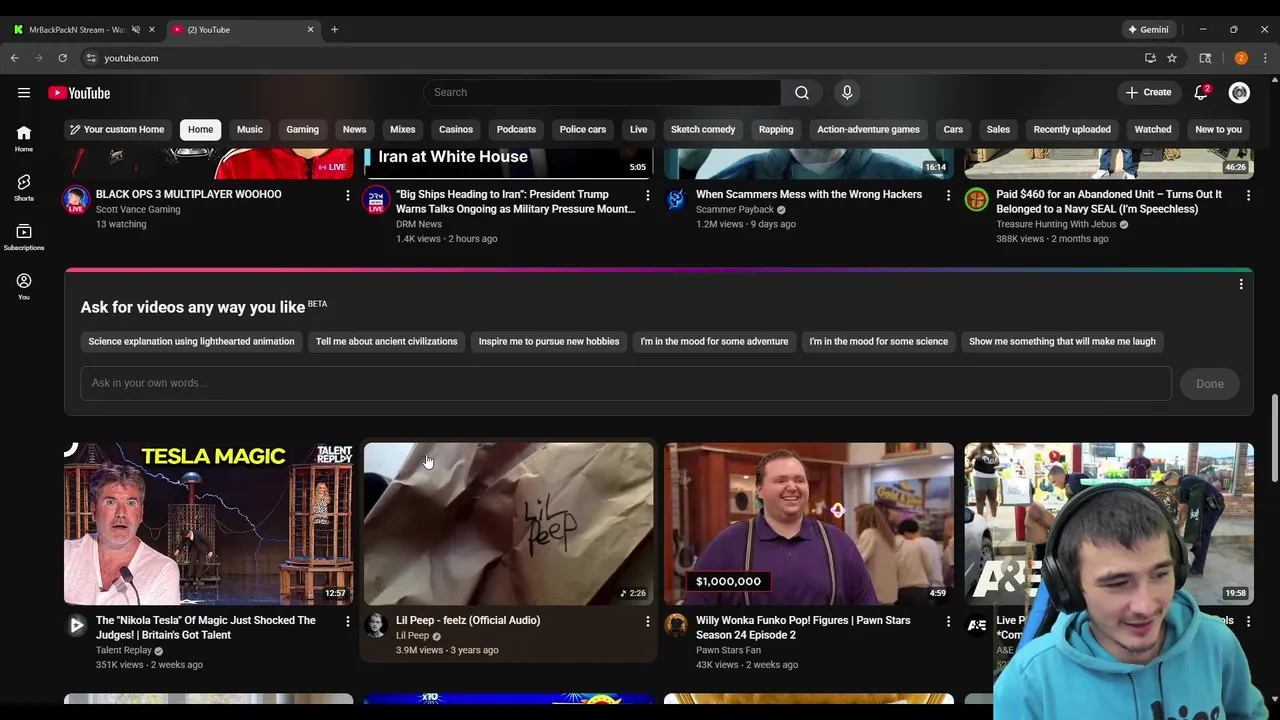Start voice search with microphone icon
1280x720 pixels.
click(847, 92)
